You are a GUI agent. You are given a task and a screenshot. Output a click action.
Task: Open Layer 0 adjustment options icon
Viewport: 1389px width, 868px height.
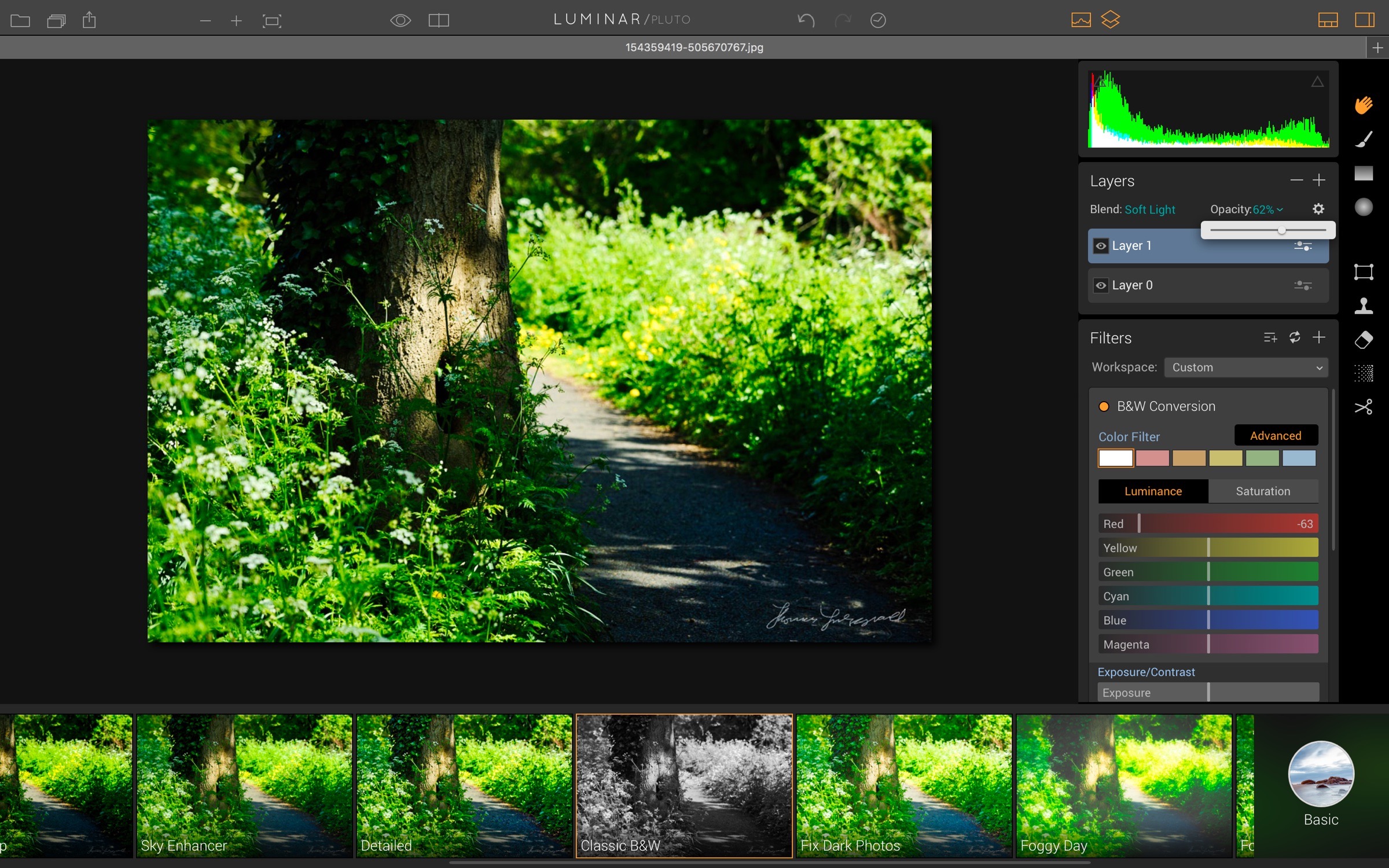click(1303, 285)
